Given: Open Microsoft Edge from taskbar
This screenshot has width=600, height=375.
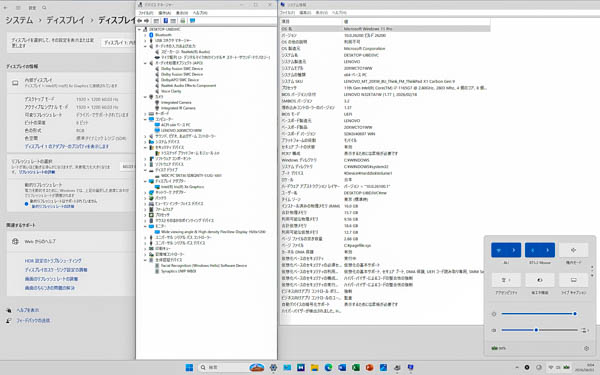Looking at the screenshot, I should [328, 367].
